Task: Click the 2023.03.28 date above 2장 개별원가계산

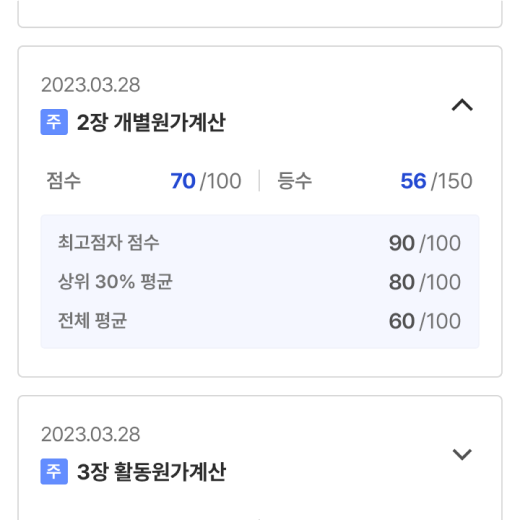Action: pyautogui.click(x=90, y=85)
